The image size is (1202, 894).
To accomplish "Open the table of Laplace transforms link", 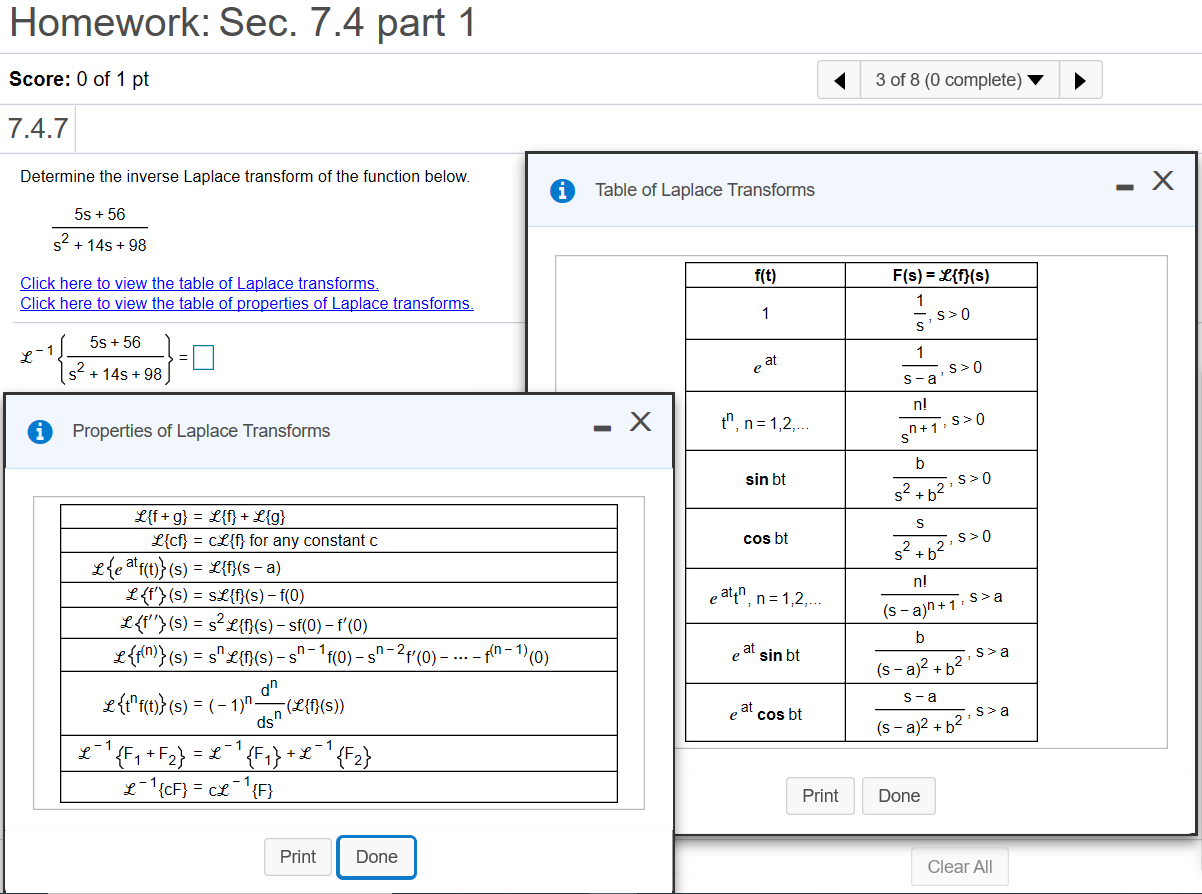I will click(x=199, y=283).
